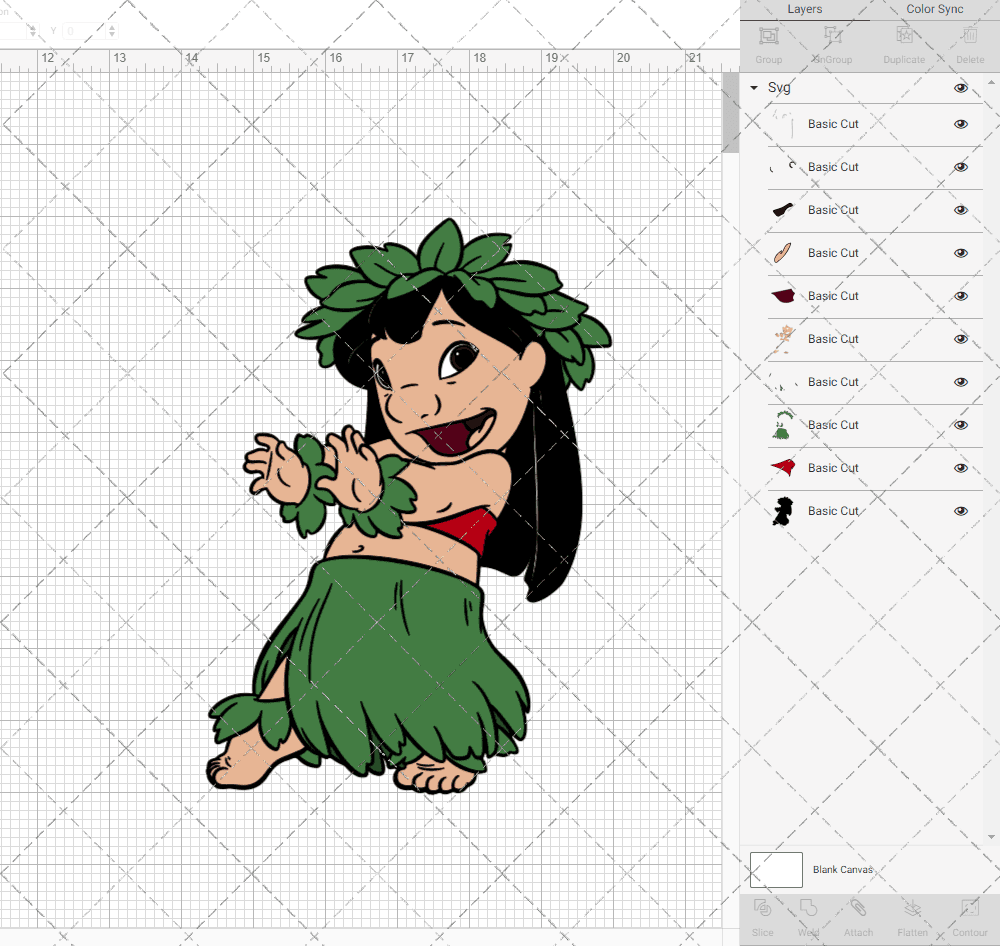Select the Weld tool

pos(808,908)
